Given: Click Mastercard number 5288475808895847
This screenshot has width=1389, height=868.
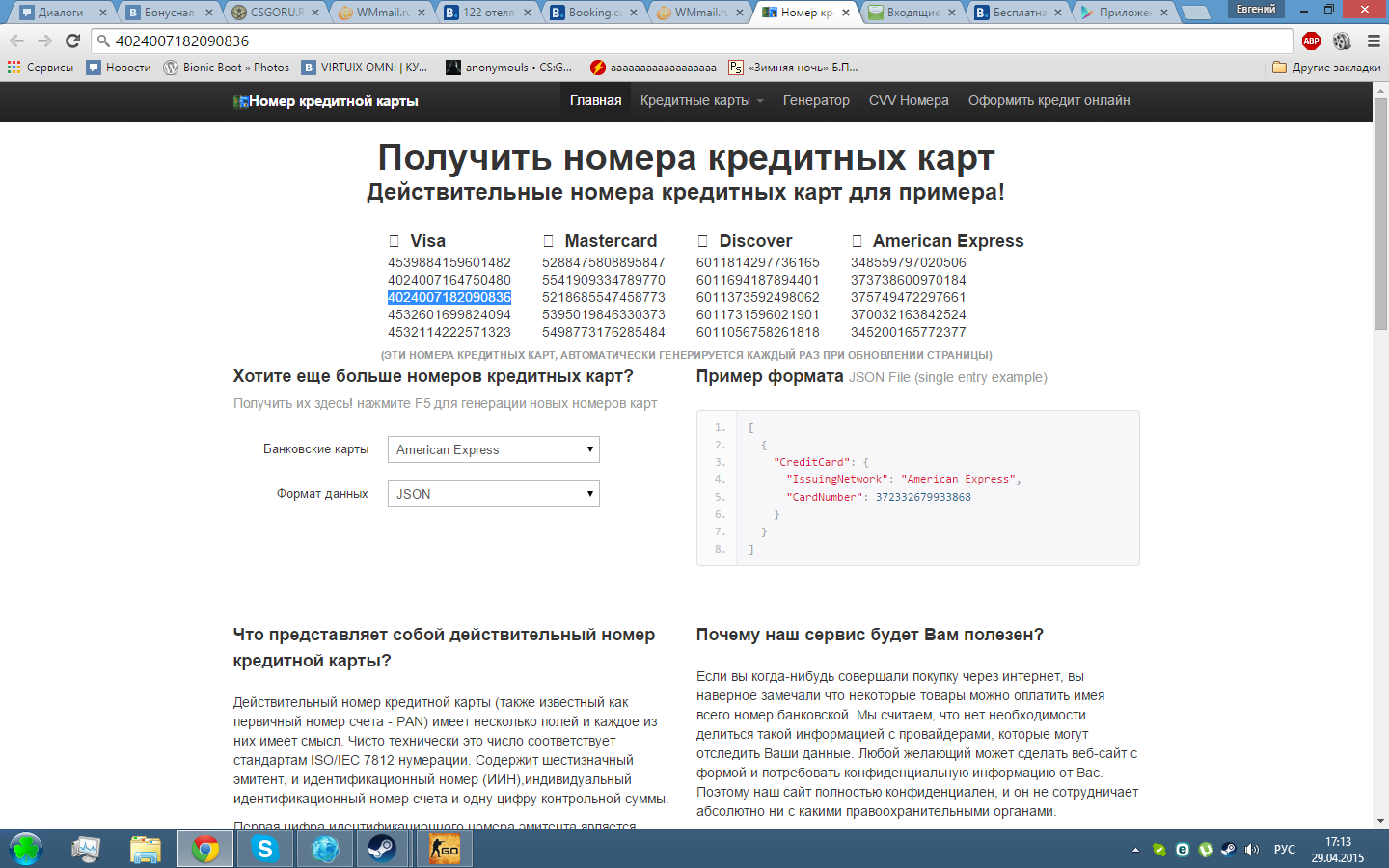Looking at the screenshot, I should (604, 262).
